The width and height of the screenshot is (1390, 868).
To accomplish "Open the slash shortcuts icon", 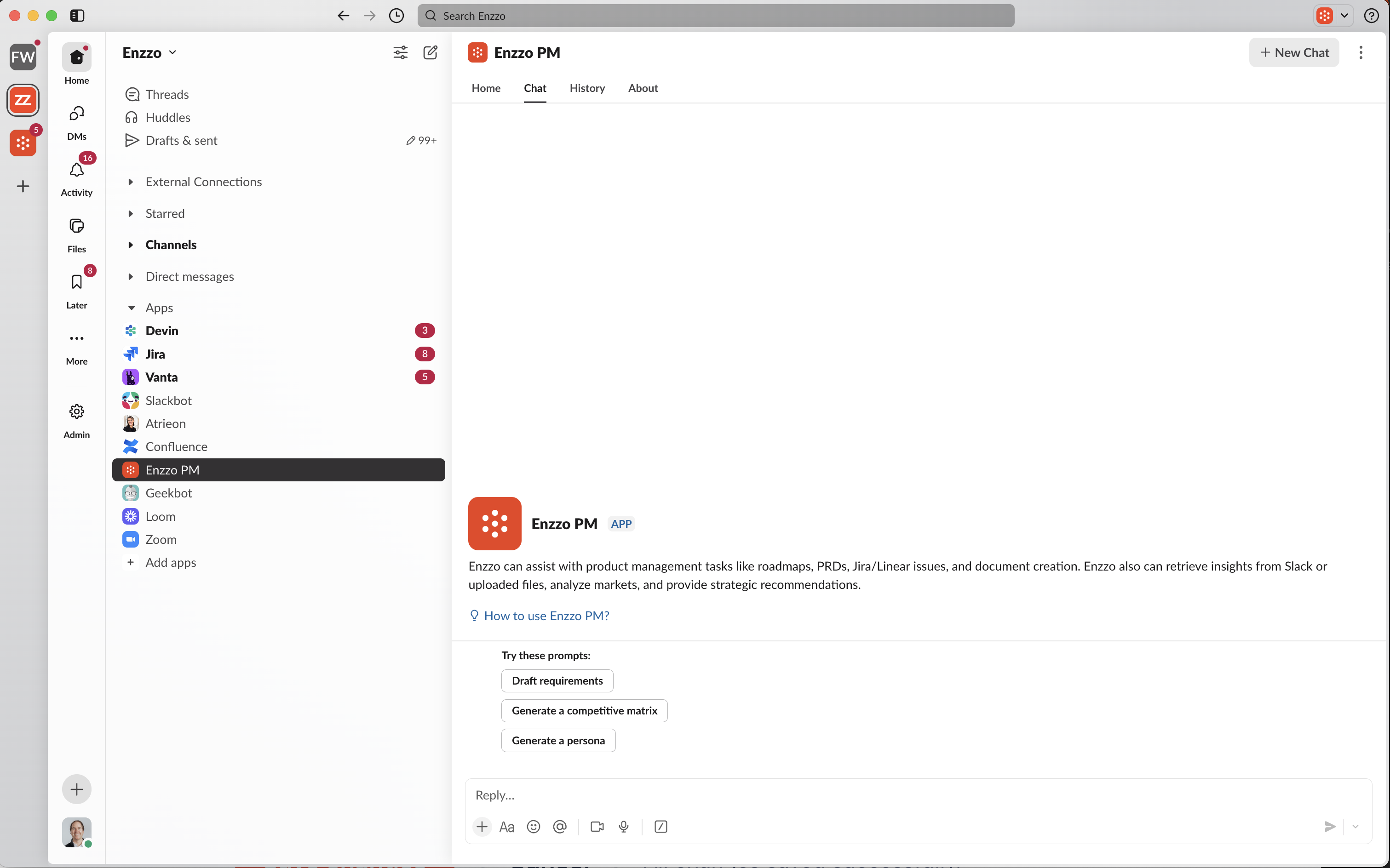I will pyautogui.click(x=661, y=827).
